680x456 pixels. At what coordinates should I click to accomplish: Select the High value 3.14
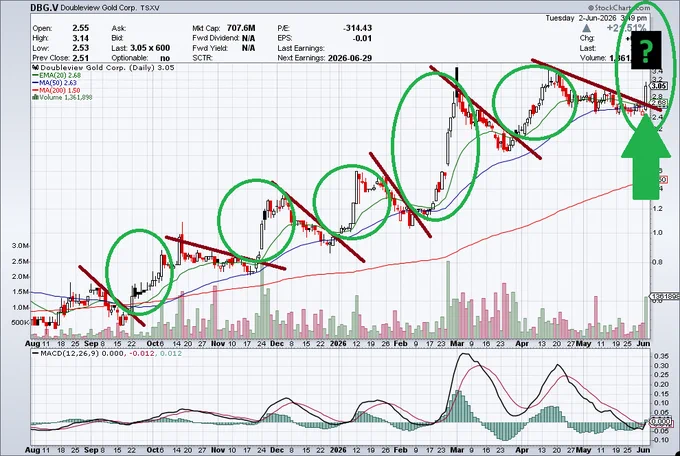[x=81, y=38]
